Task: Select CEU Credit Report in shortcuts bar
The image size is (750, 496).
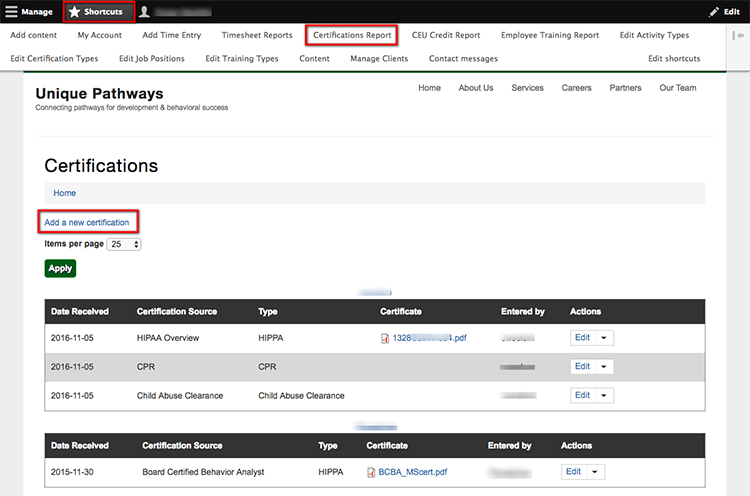Action: 446,35
